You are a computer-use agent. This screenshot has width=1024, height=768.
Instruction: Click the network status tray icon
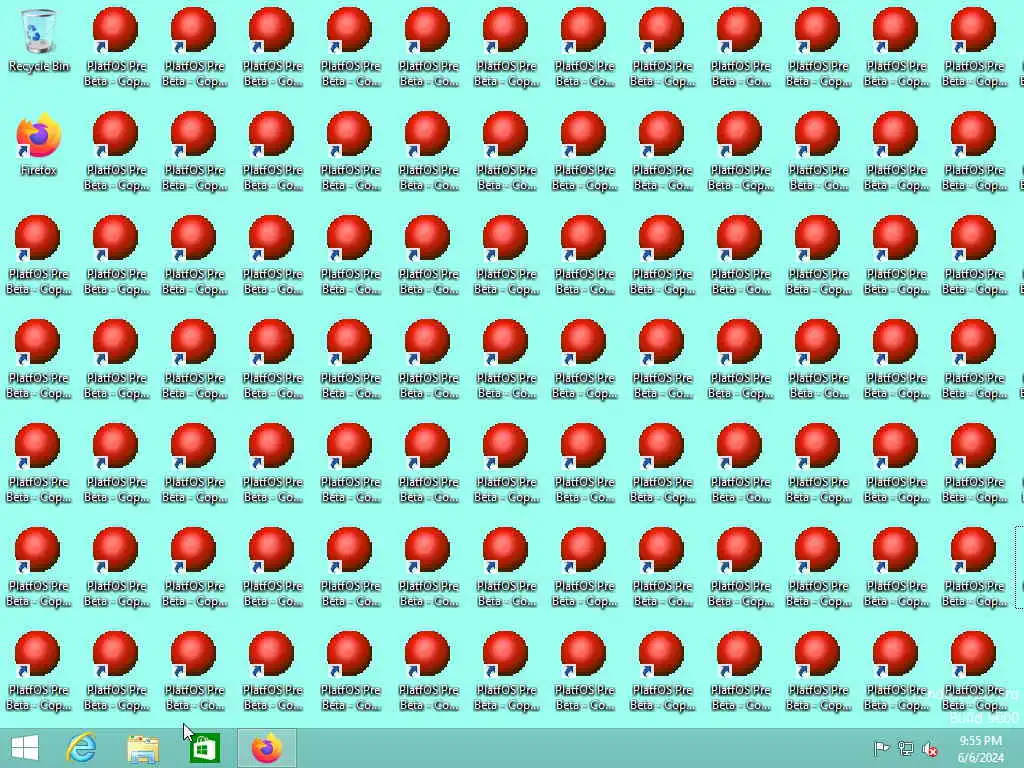pos(906,749)
